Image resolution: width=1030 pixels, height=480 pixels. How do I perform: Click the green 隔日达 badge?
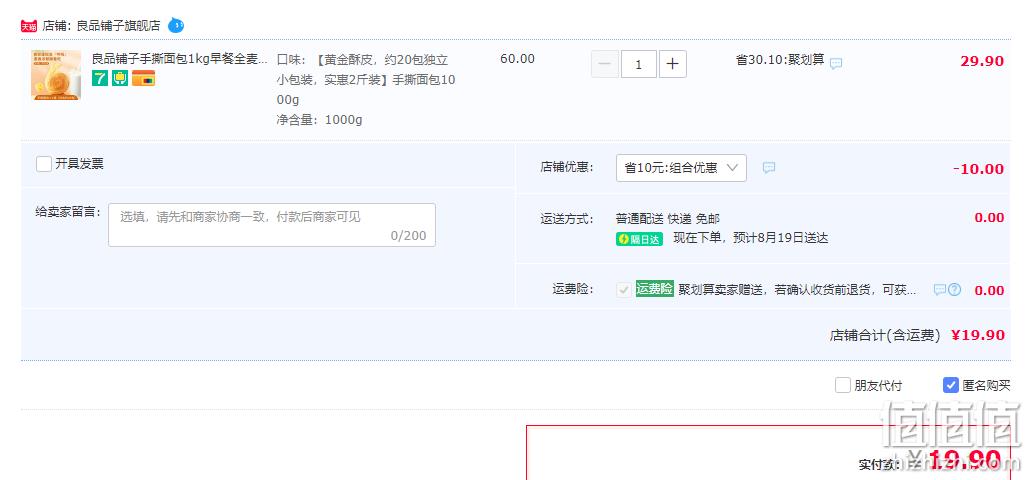pos(639,239)
